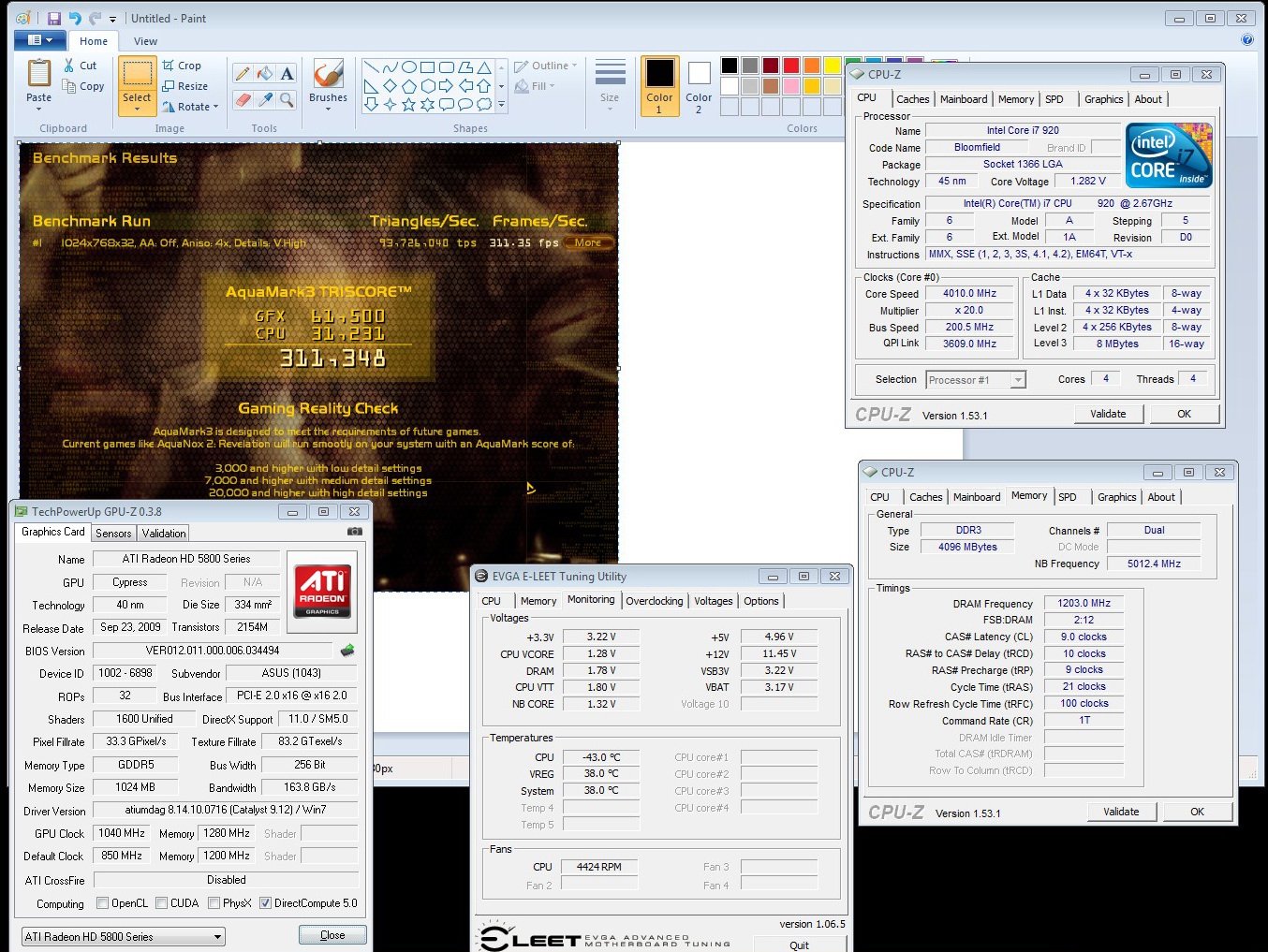Select the Text tool
The image size is (1268, 952).
288,73
